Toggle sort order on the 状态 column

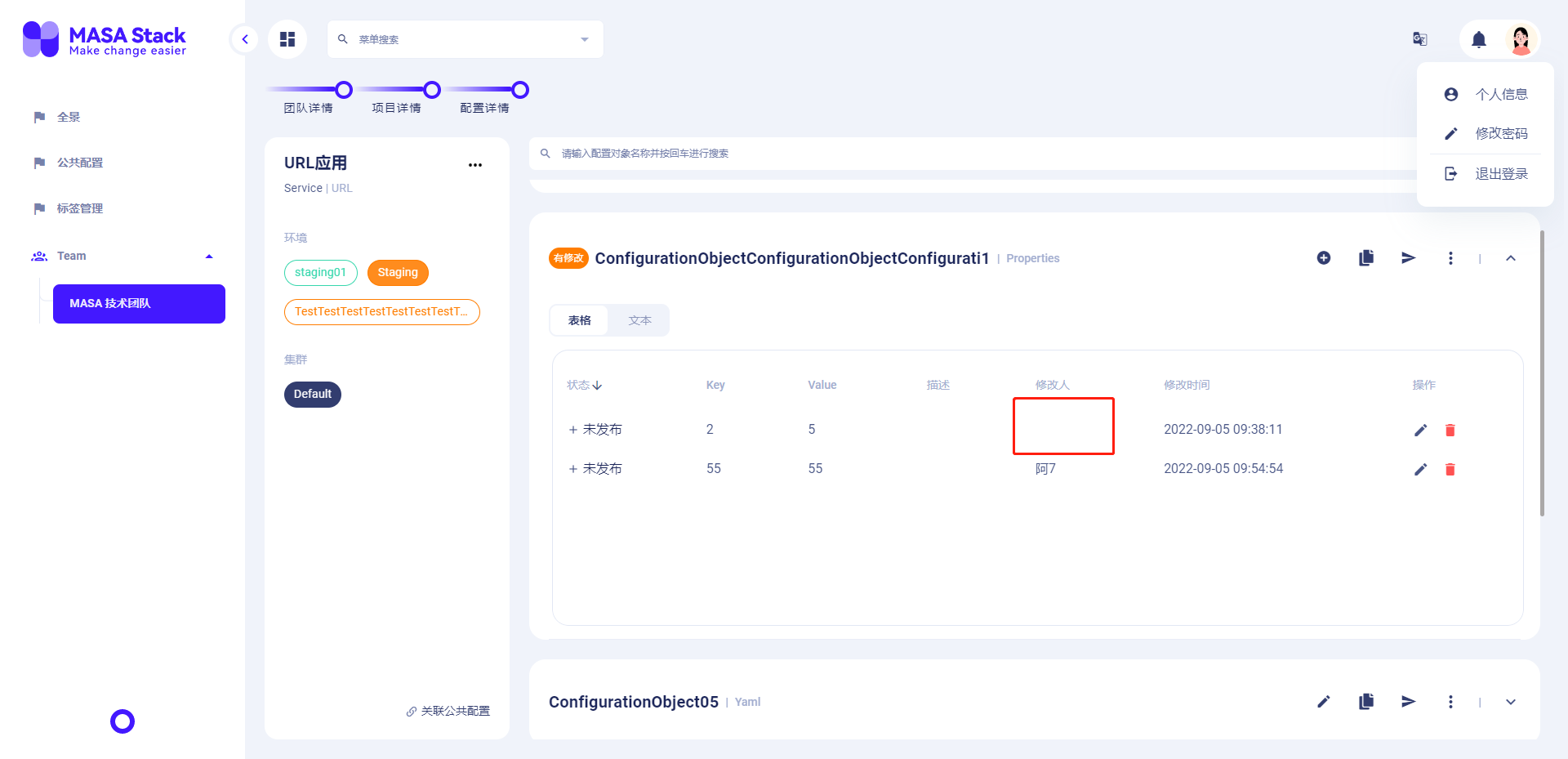click(x=583, y=385)
